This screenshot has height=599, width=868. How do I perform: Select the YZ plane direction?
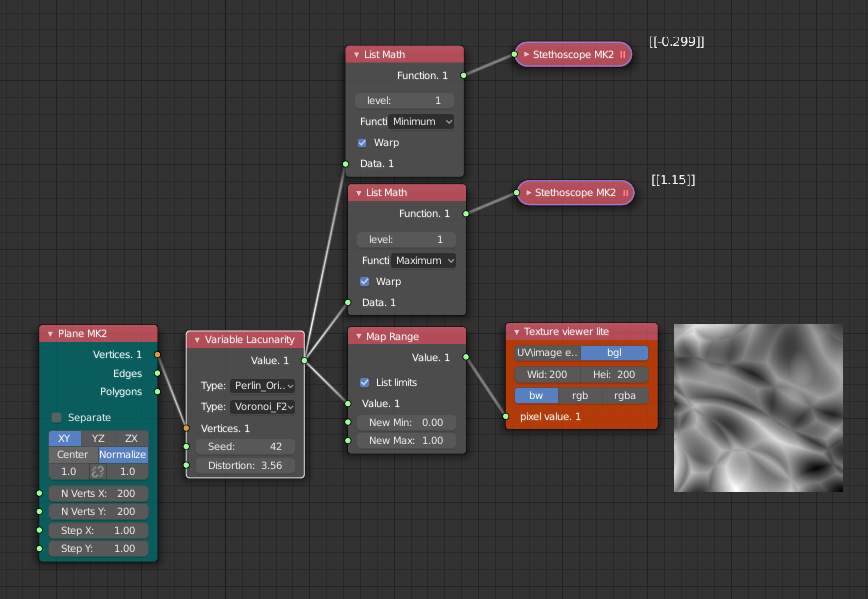(98, 438)
